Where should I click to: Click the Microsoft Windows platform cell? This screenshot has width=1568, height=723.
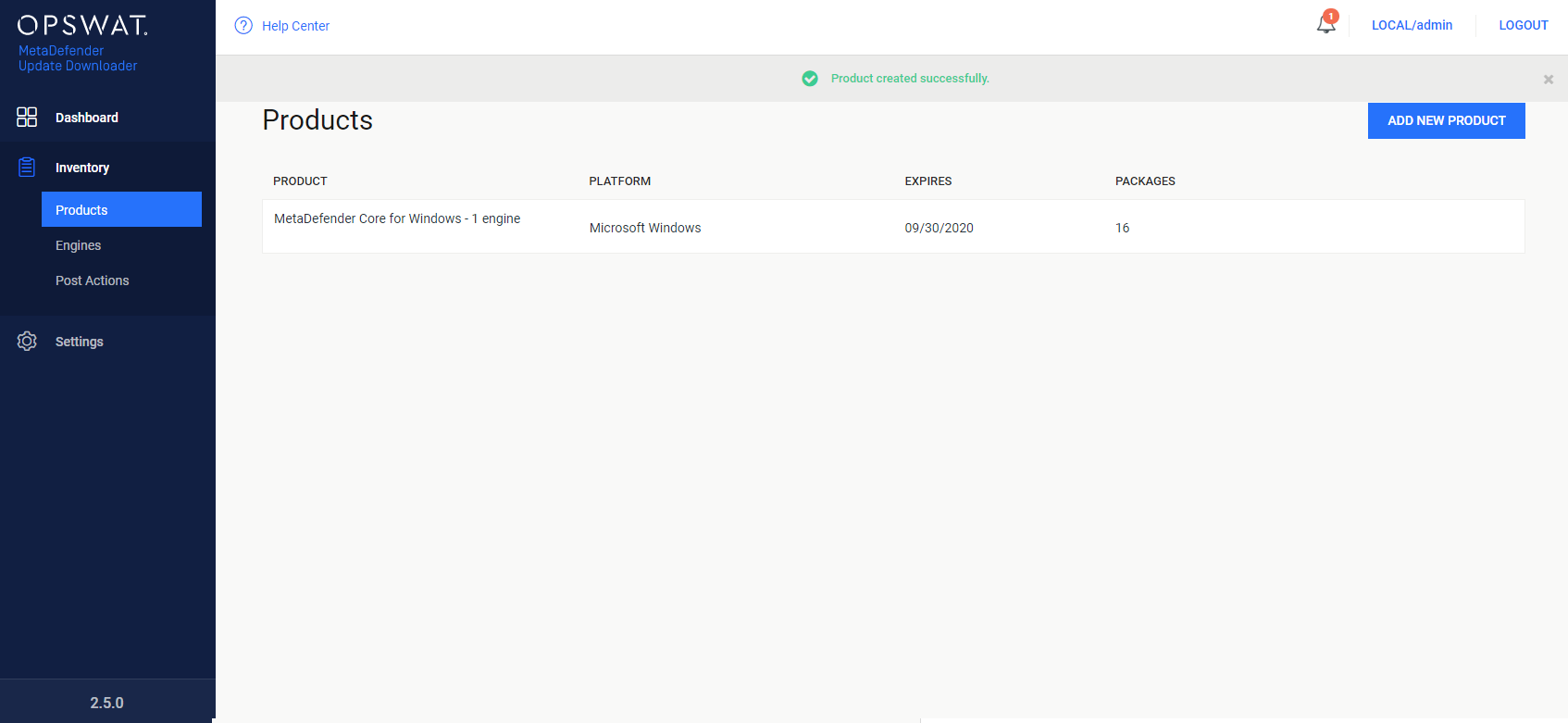click(x=645, y=228)
